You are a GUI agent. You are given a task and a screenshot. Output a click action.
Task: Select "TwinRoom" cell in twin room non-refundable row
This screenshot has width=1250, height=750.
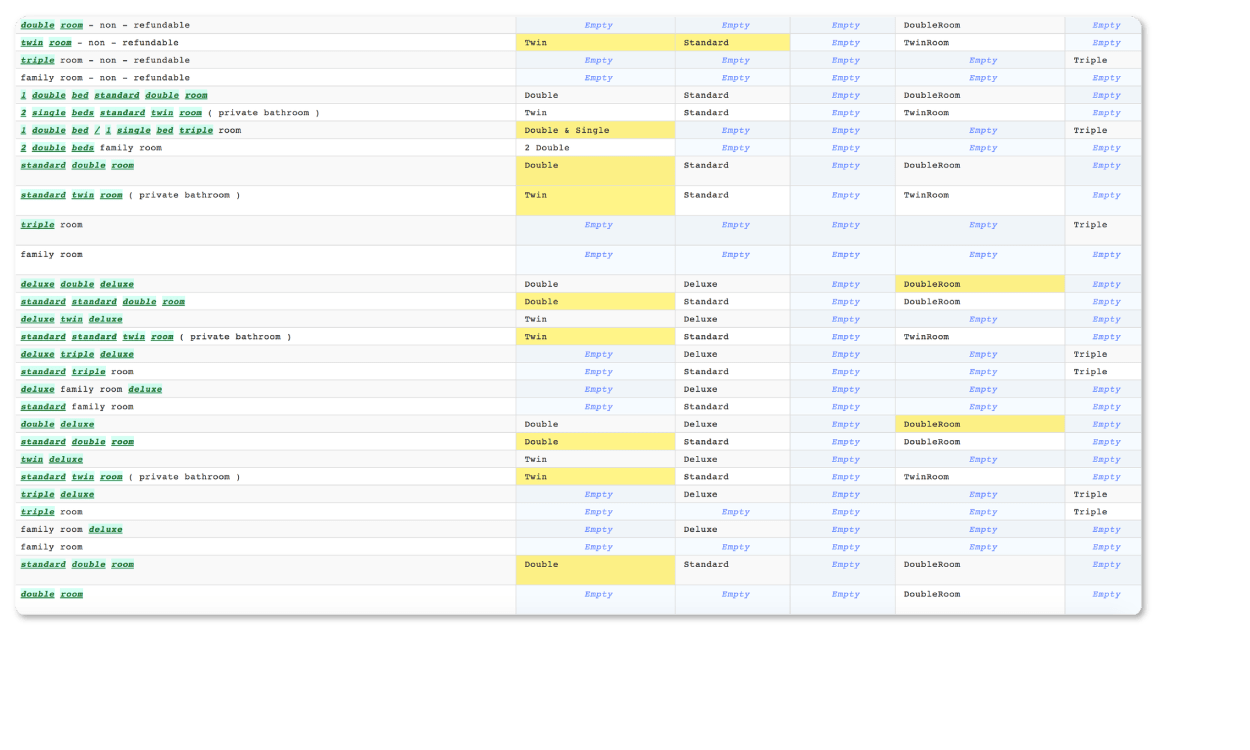pyautogui.click(x=979, y=43)
